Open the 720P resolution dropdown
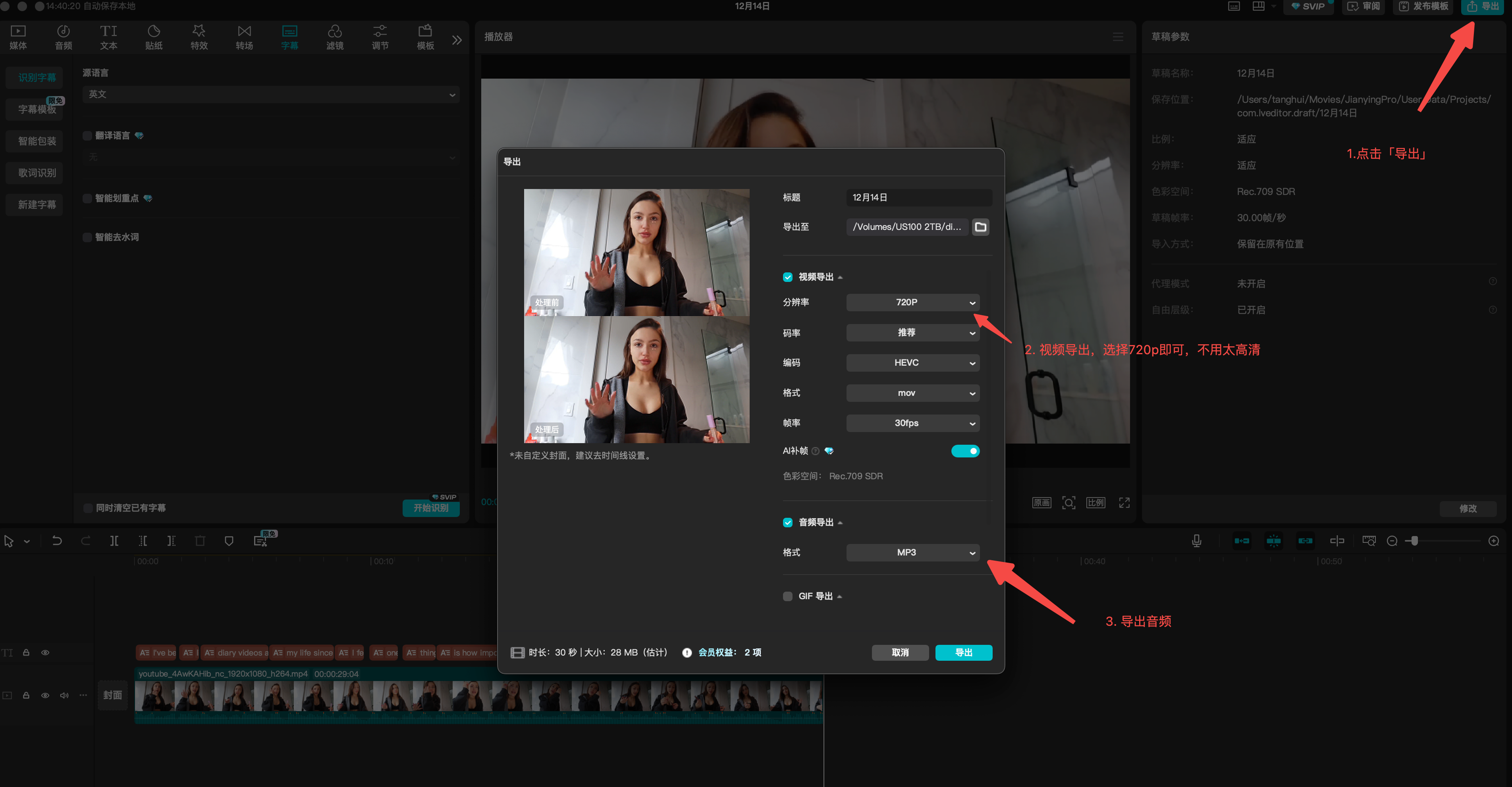Image resolution: width=1512 pixels, height=787 pixels. 912,302
